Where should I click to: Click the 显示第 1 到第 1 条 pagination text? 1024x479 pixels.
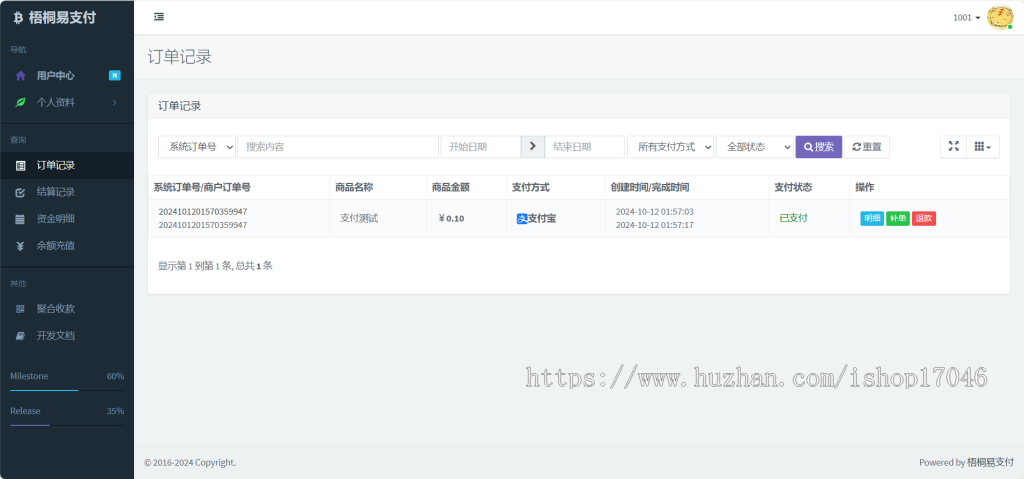pyautogui.click(x=216, y=266)
